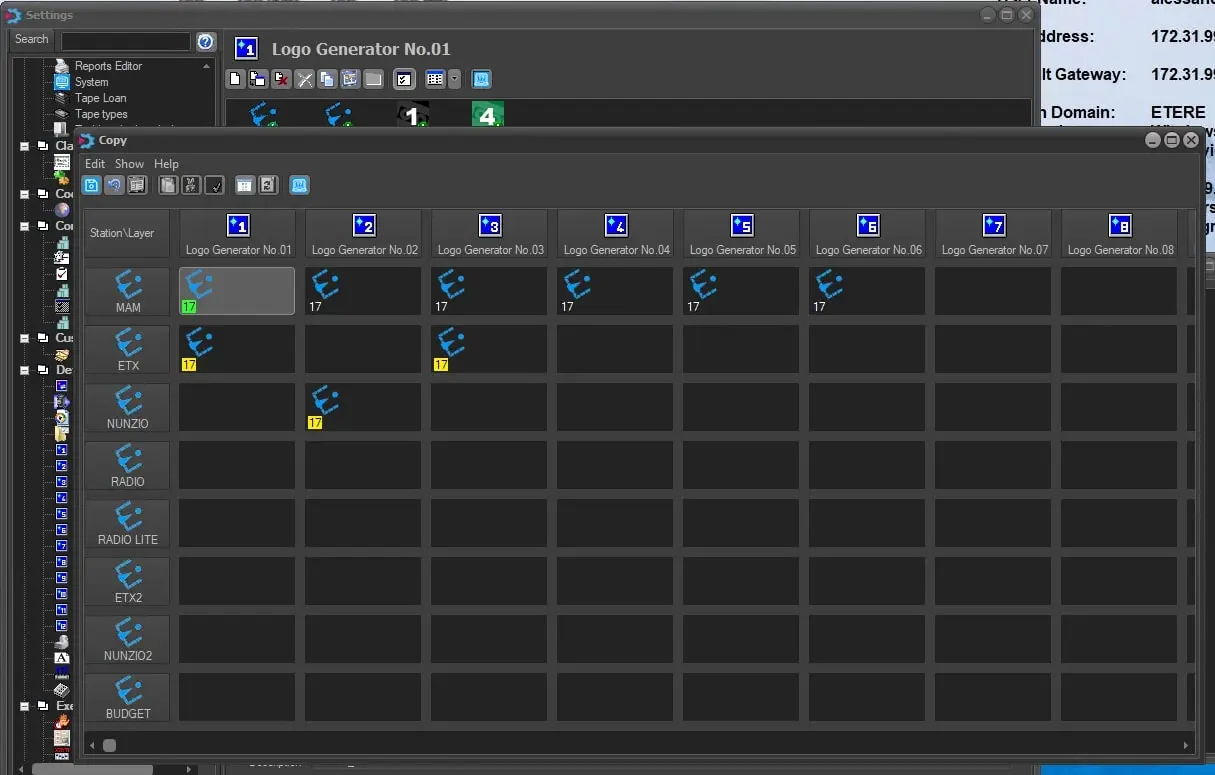Click the Logo Generator No.04 column header
Image resolution: width=1215 pixels, height=775 pixels.
tap(616, 237)
